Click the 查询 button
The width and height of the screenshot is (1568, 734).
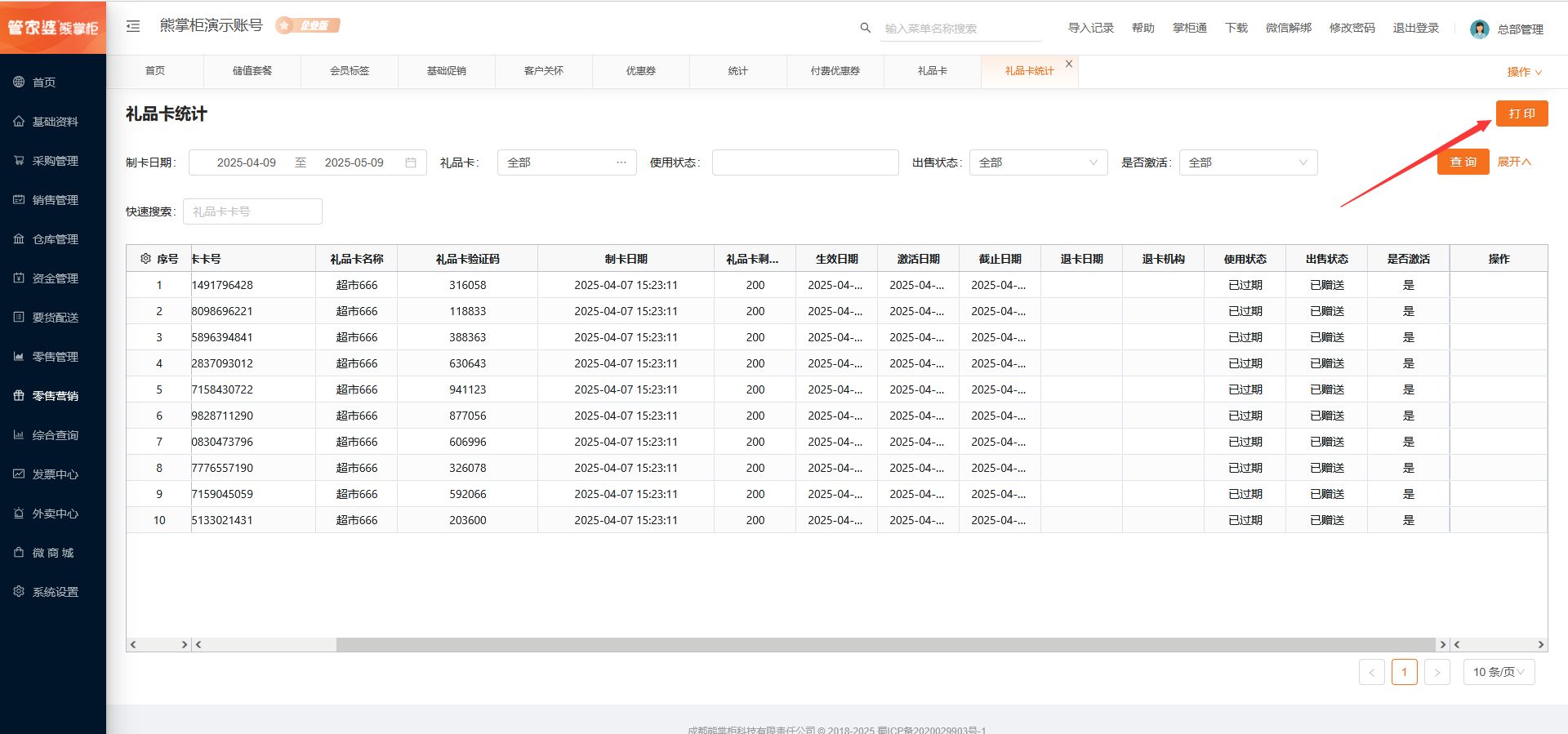pos(1463,162)
